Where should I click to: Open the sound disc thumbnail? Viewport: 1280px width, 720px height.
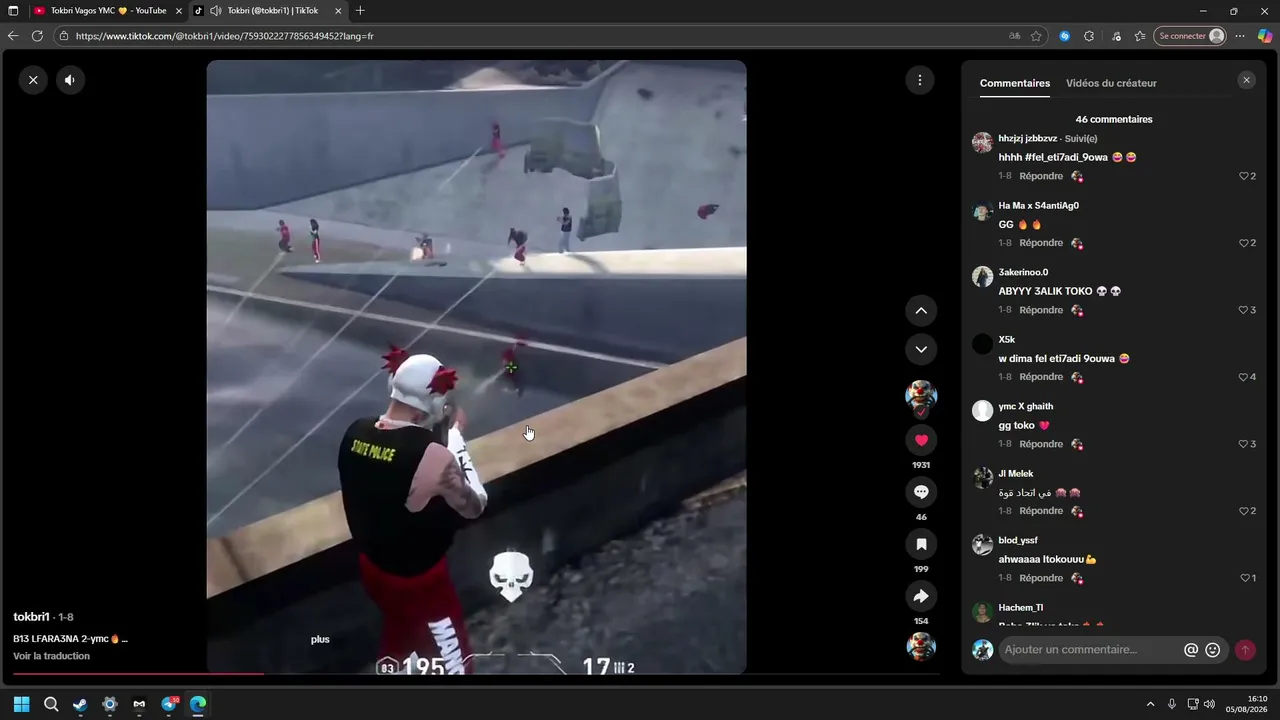[x=921, y=646]
